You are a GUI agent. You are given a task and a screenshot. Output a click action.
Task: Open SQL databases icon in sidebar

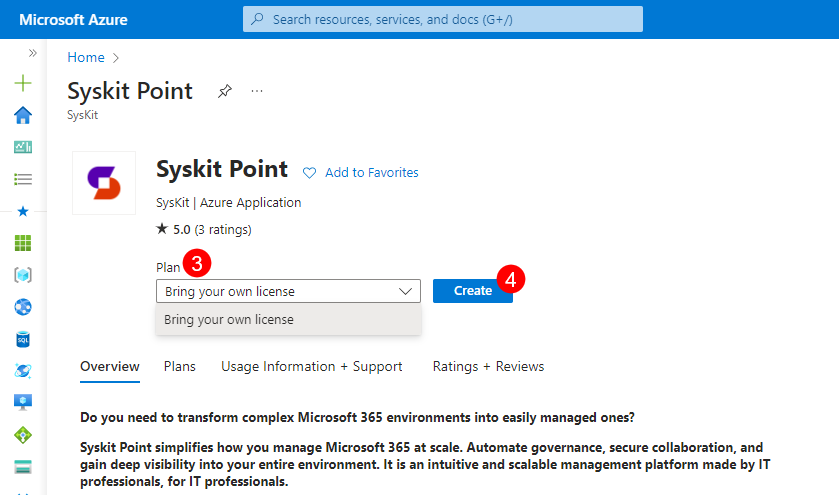click(23, 339)
